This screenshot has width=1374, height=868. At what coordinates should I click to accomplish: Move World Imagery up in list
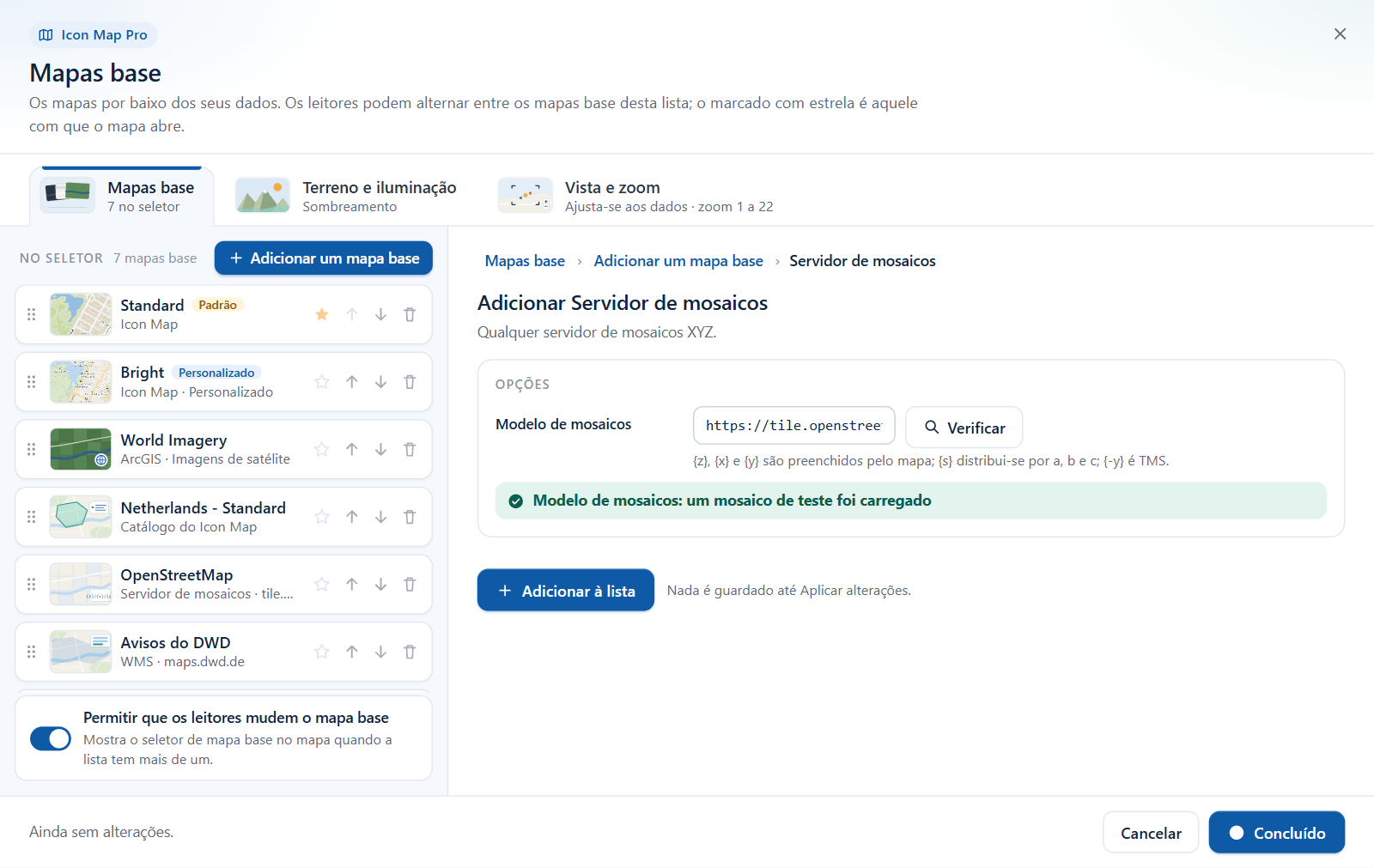pos(352,449)
